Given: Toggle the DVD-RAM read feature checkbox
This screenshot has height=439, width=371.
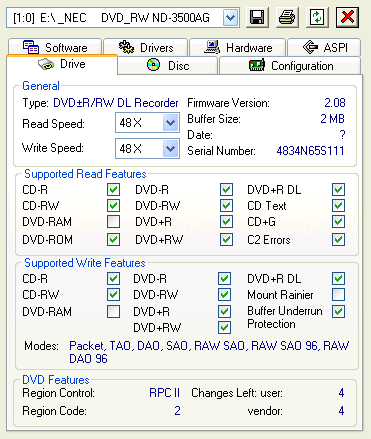Looking at the screenshot, I should coord(113,222).
